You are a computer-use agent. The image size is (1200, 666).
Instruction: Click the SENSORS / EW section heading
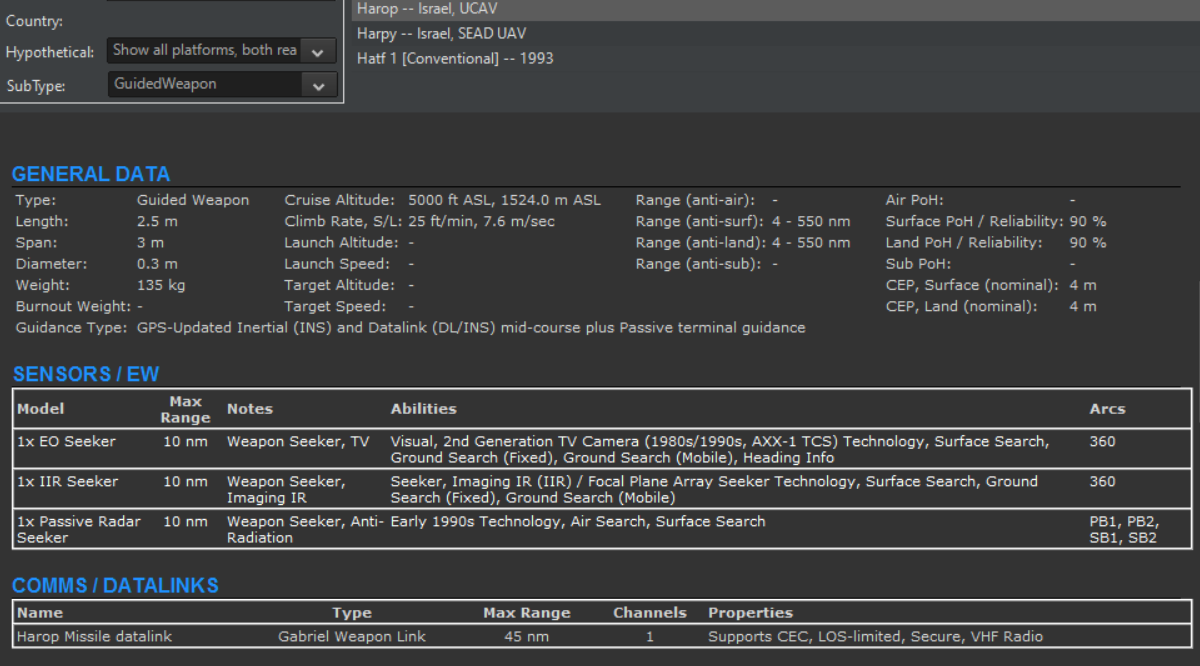[86, 374]
